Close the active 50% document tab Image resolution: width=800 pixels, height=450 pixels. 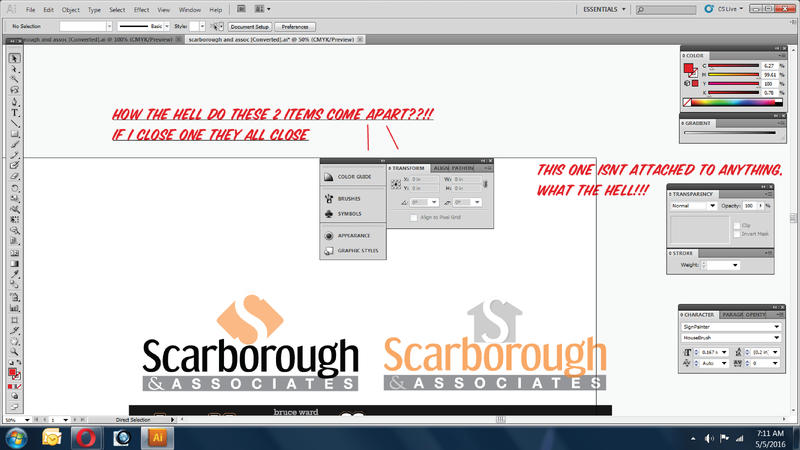click(360, 39)
